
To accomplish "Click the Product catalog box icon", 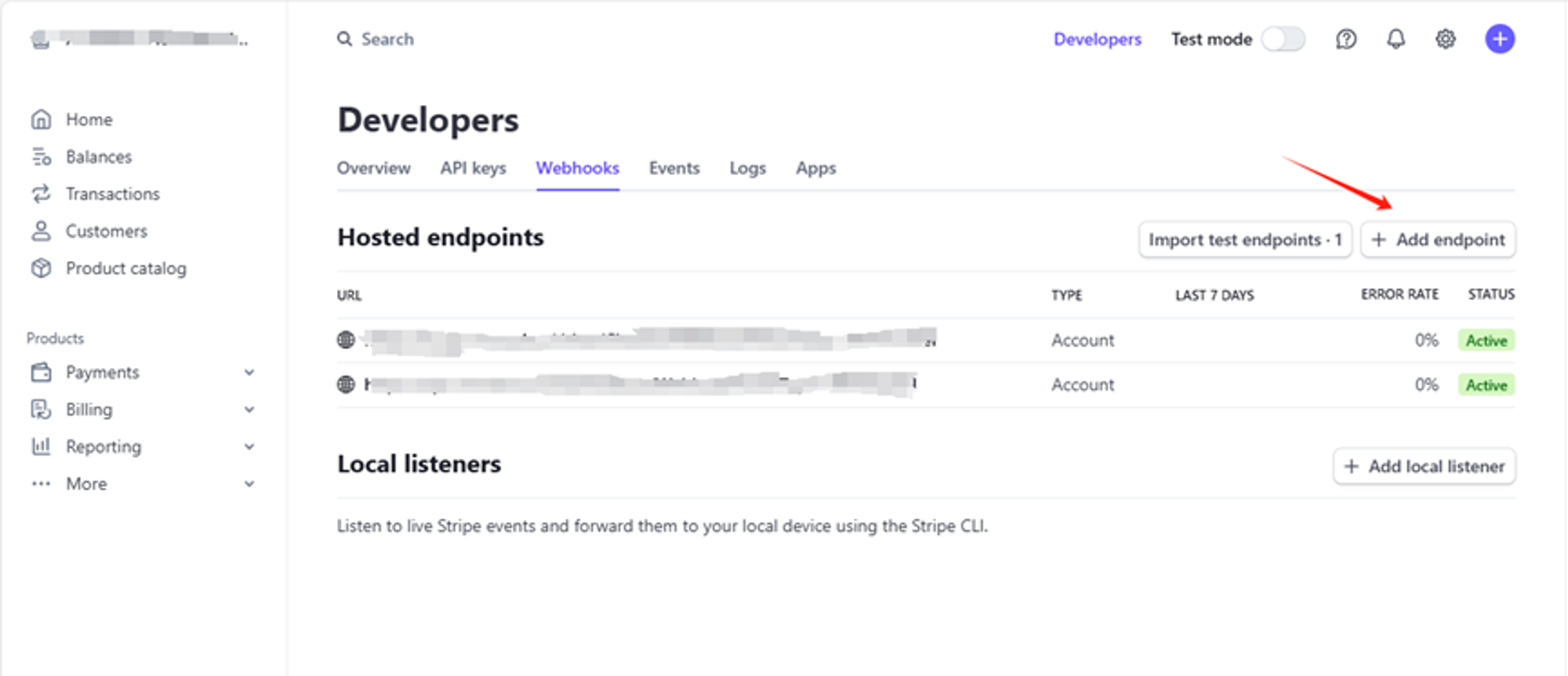I will [42, 268].
